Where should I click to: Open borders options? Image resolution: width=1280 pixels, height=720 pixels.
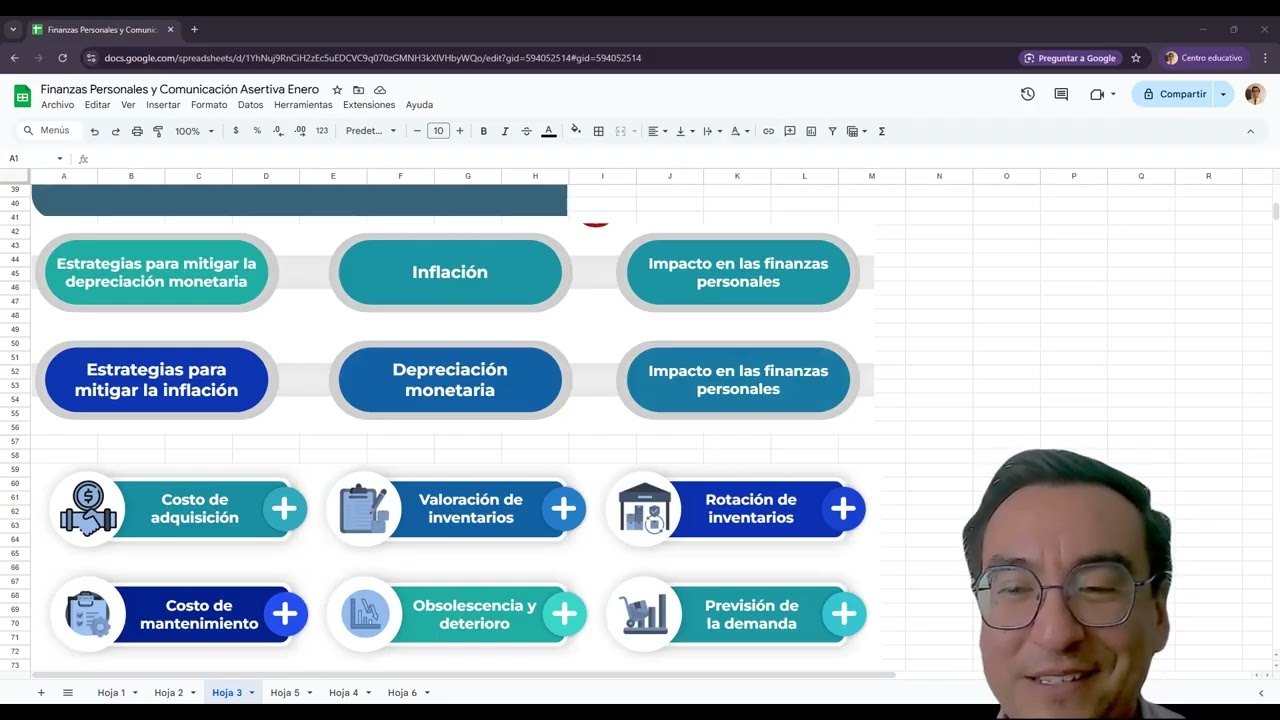[x=598, y=131]
